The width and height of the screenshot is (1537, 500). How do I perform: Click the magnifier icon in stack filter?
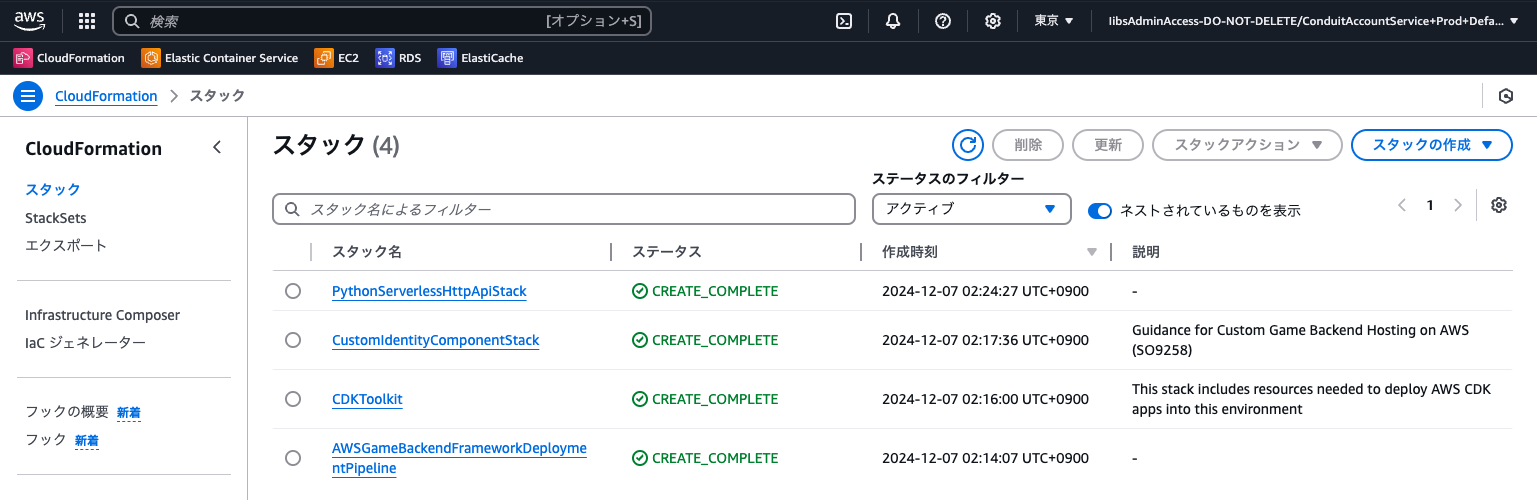pos(293,209)
